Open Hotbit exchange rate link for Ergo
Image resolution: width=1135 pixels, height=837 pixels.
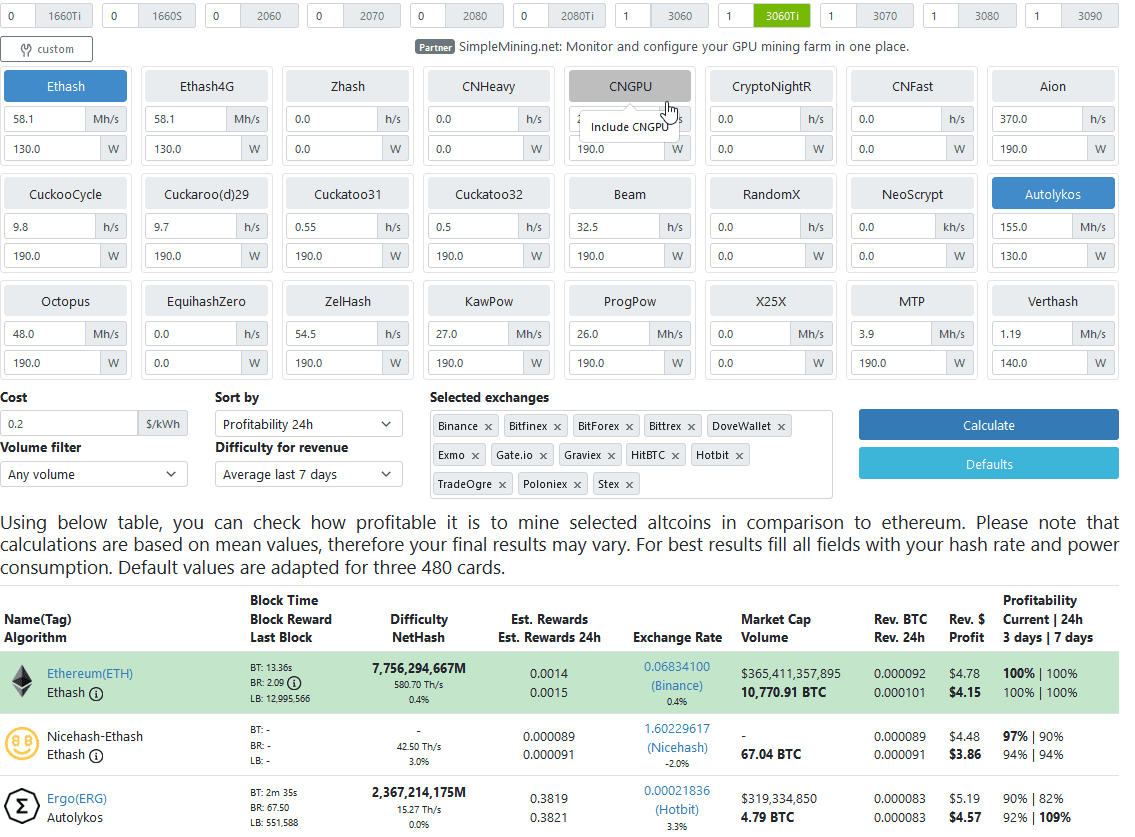(677, 800)
